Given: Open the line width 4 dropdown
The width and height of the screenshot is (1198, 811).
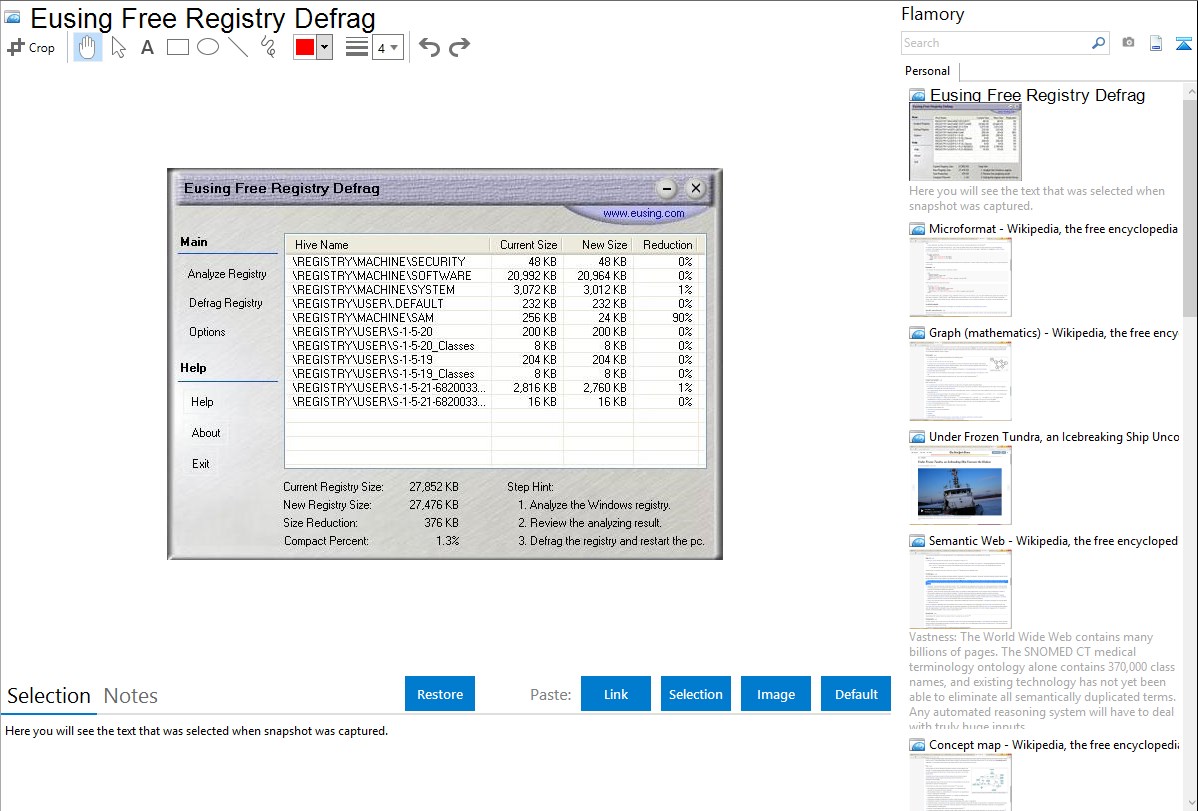Looking at the screenshot, I should coord(387,47).
